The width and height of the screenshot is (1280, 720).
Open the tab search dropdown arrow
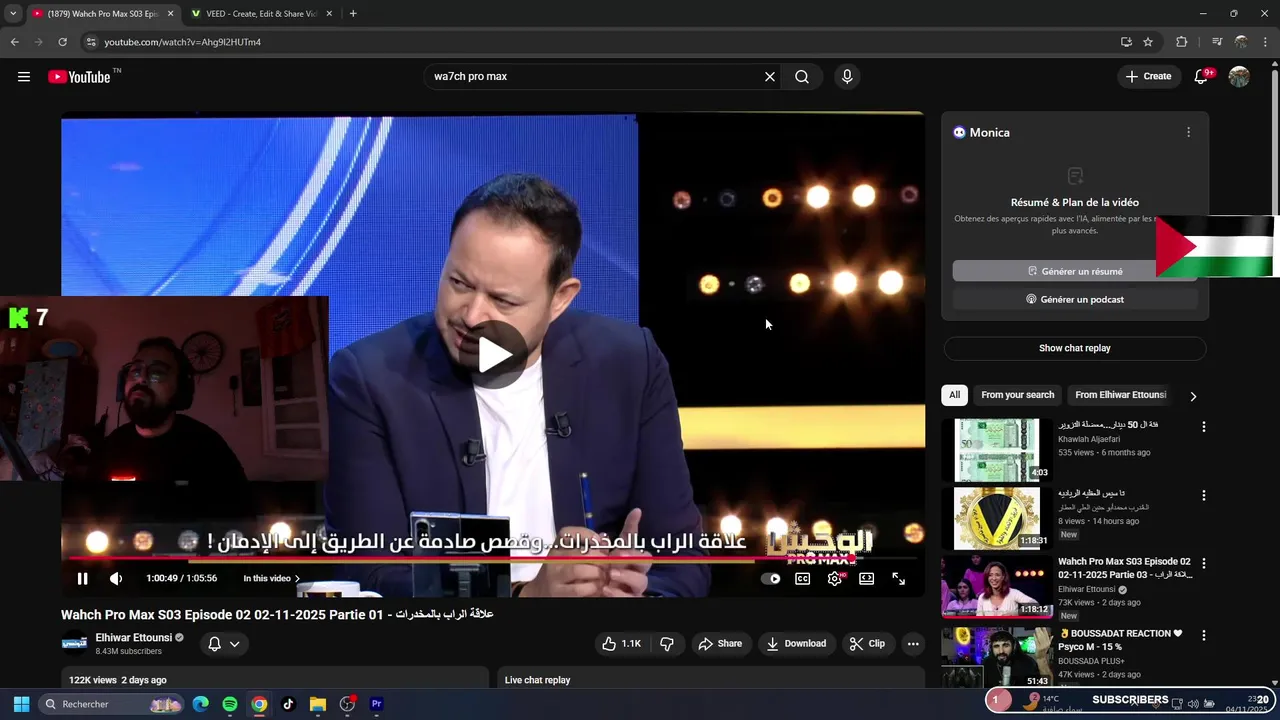[13, 14]
